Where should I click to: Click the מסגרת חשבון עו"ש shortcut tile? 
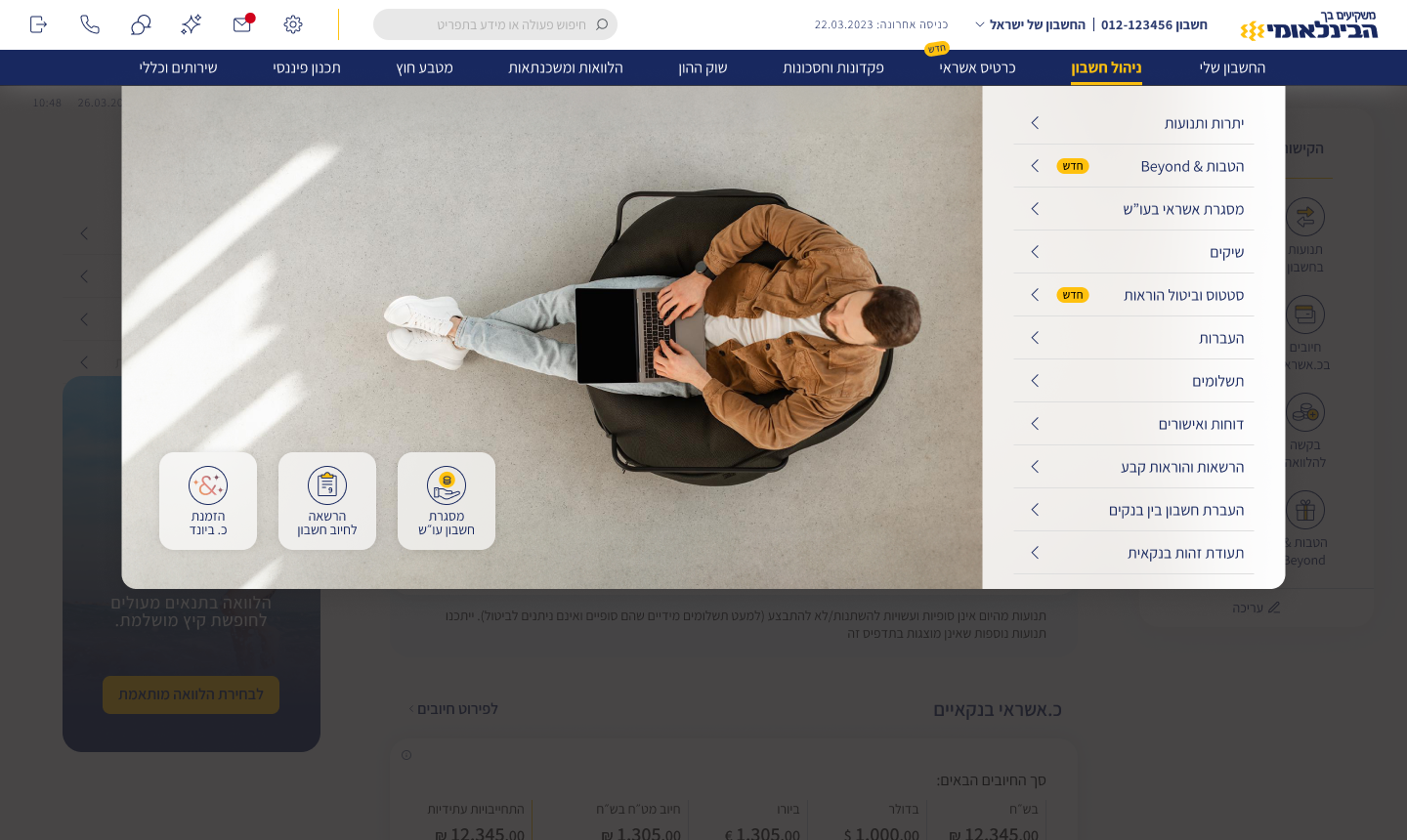(x=447, y=501)
